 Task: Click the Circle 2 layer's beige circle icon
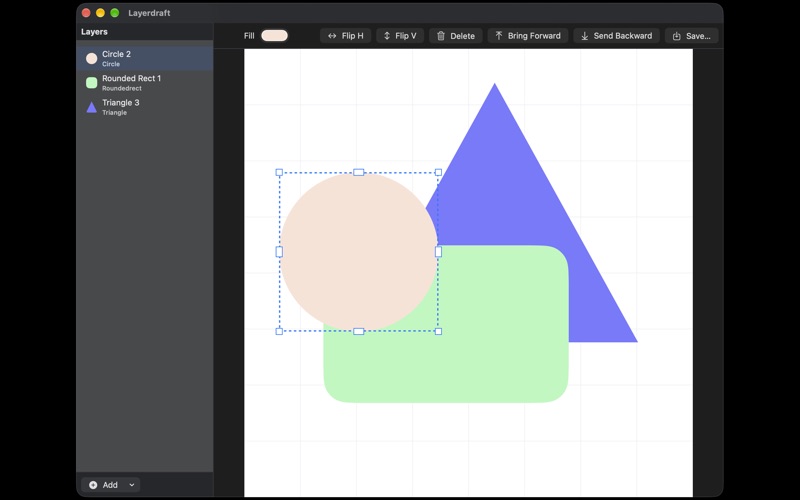pyautogui.click(x=92, y=58)
